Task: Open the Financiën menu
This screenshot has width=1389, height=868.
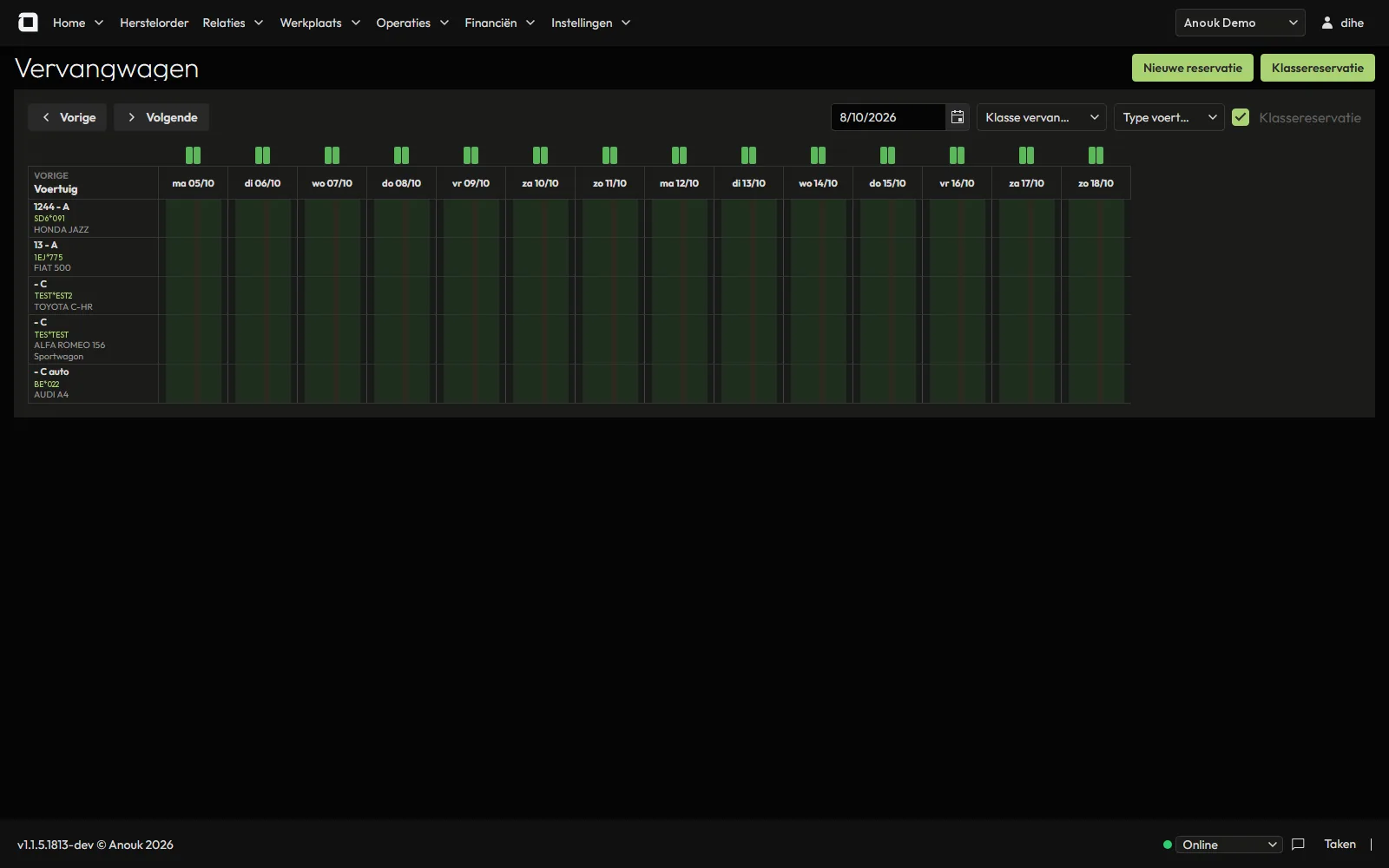Action: 499,23
